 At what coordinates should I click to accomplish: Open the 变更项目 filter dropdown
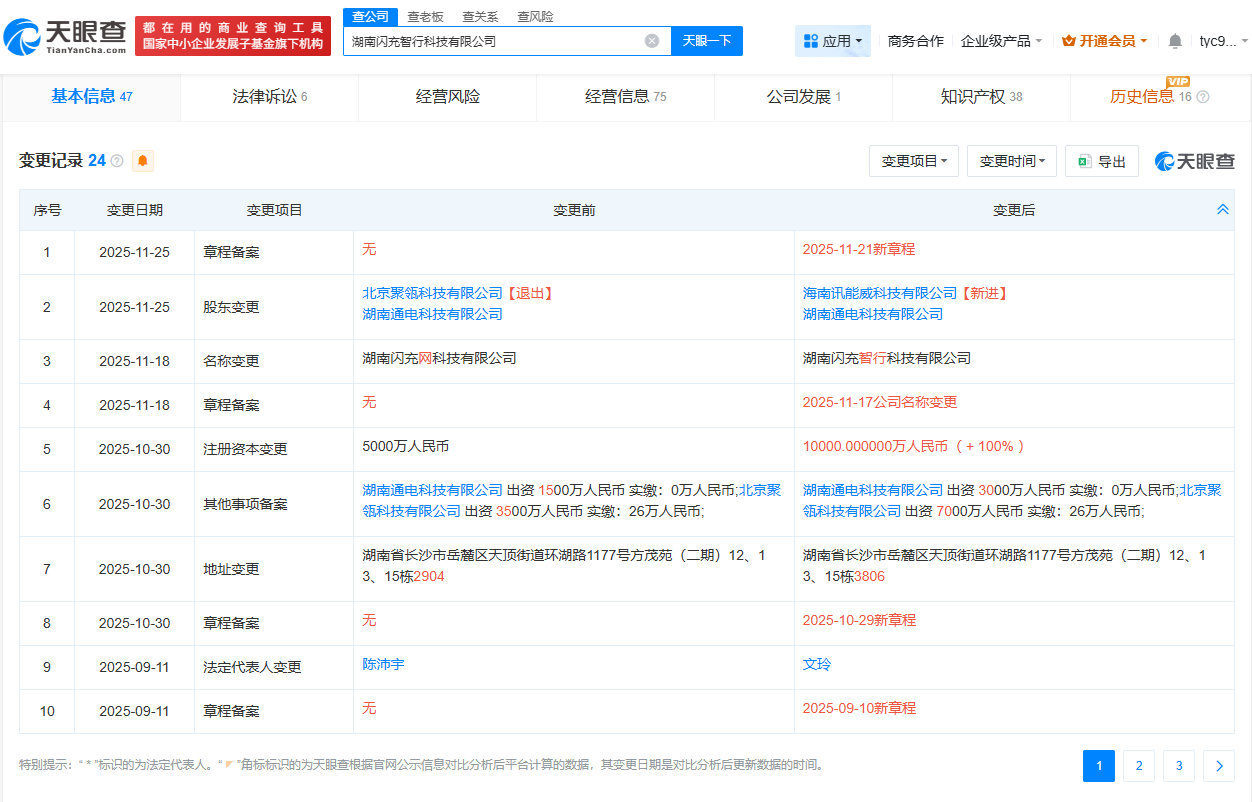pos(913,160)
